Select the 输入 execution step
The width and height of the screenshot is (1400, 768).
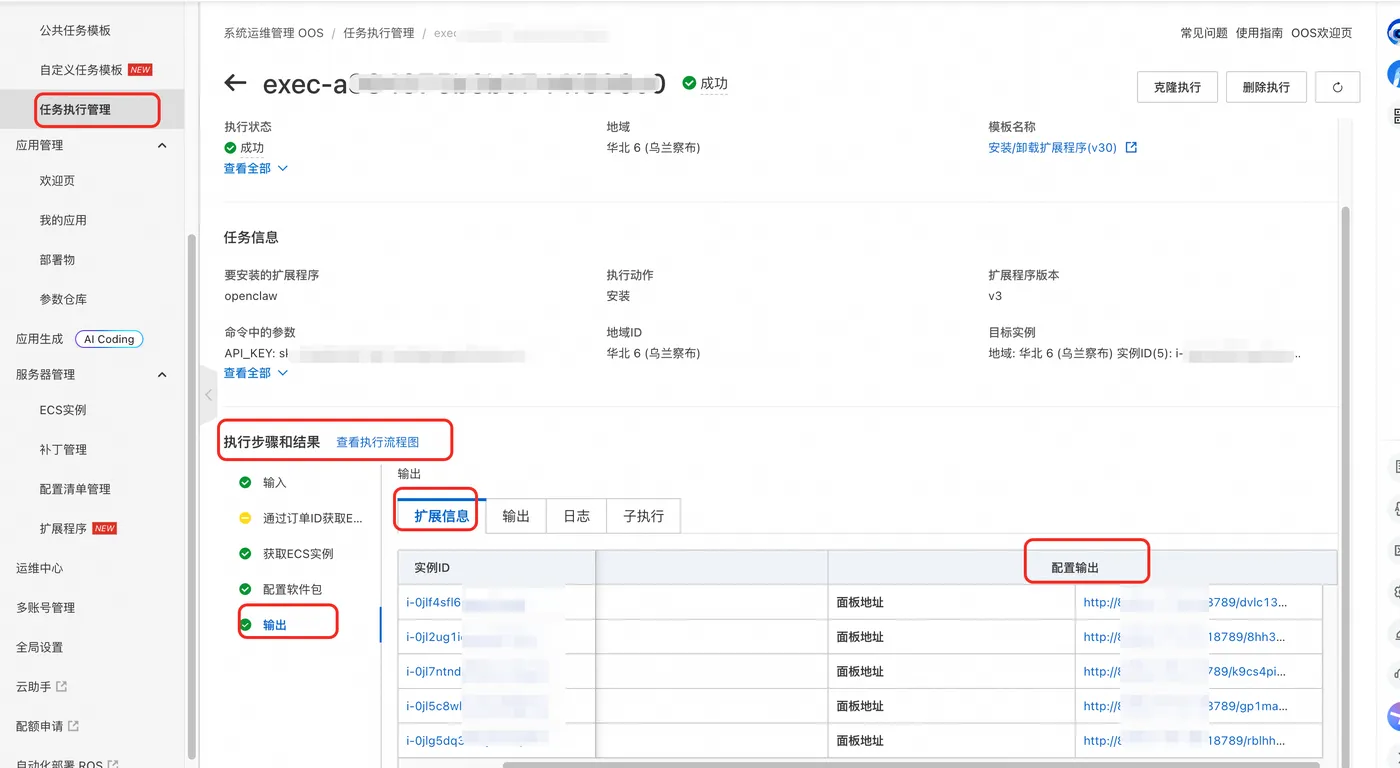pyautogui.click(x=275, y=483)
